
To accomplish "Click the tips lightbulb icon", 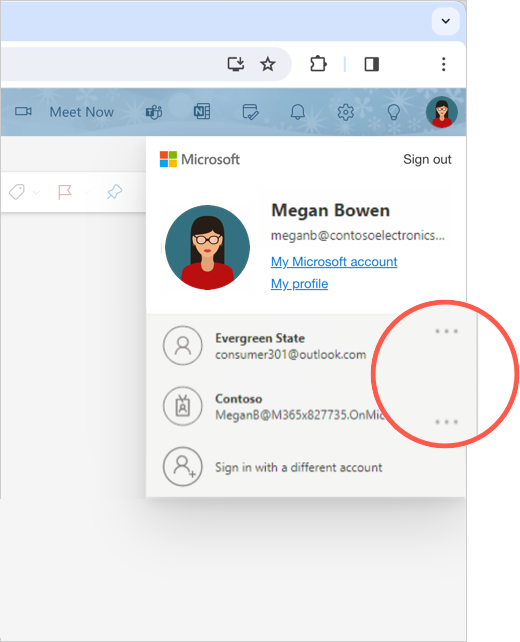I will click(x=393, y=112).
